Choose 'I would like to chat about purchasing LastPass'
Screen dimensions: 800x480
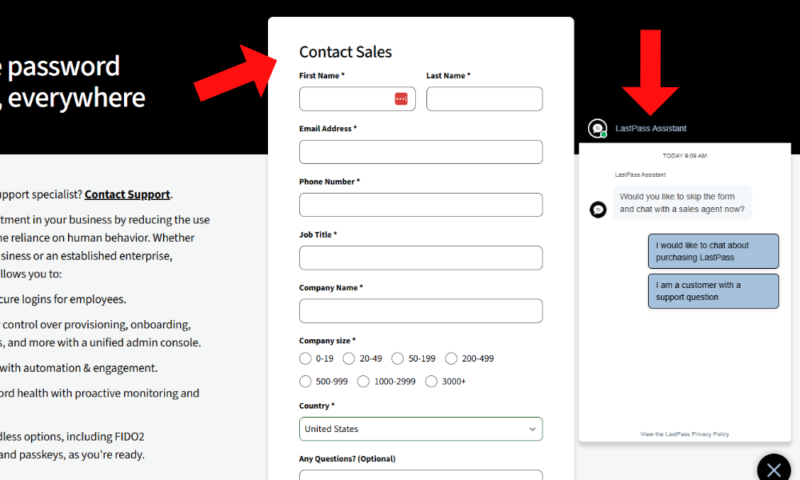[x=713, y=251]
